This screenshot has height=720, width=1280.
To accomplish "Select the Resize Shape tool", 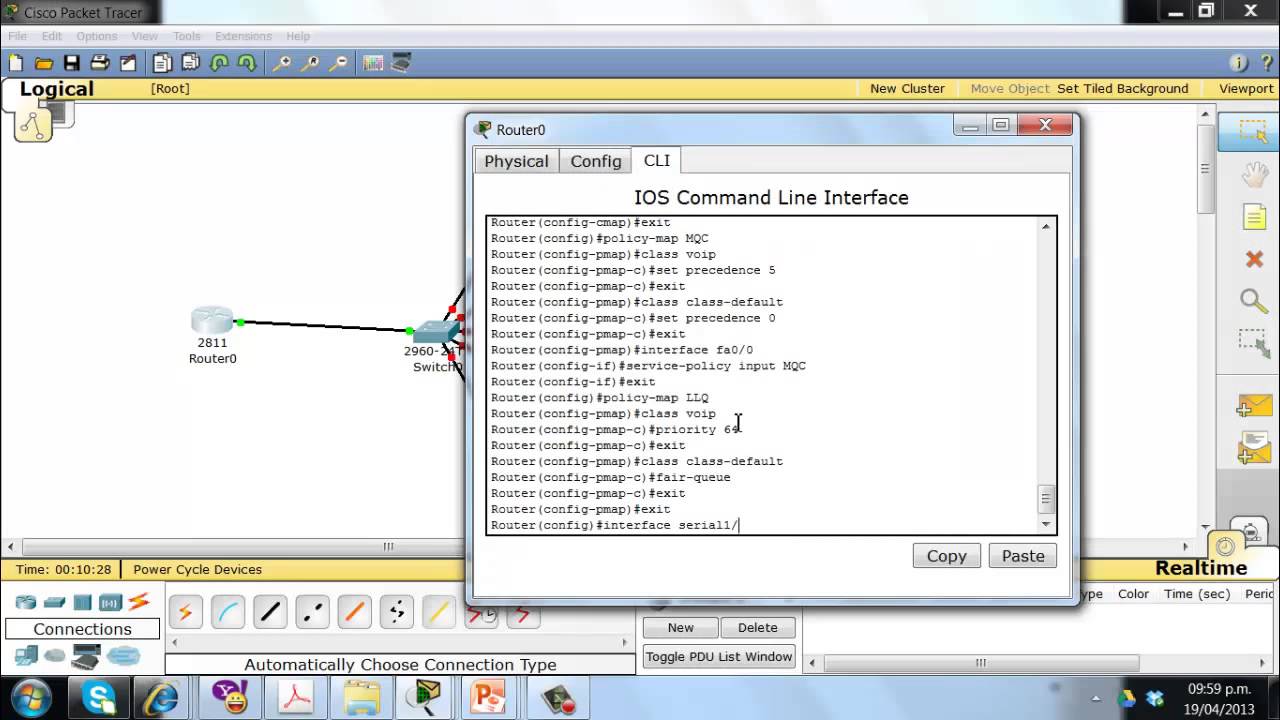I will 1254,343.
